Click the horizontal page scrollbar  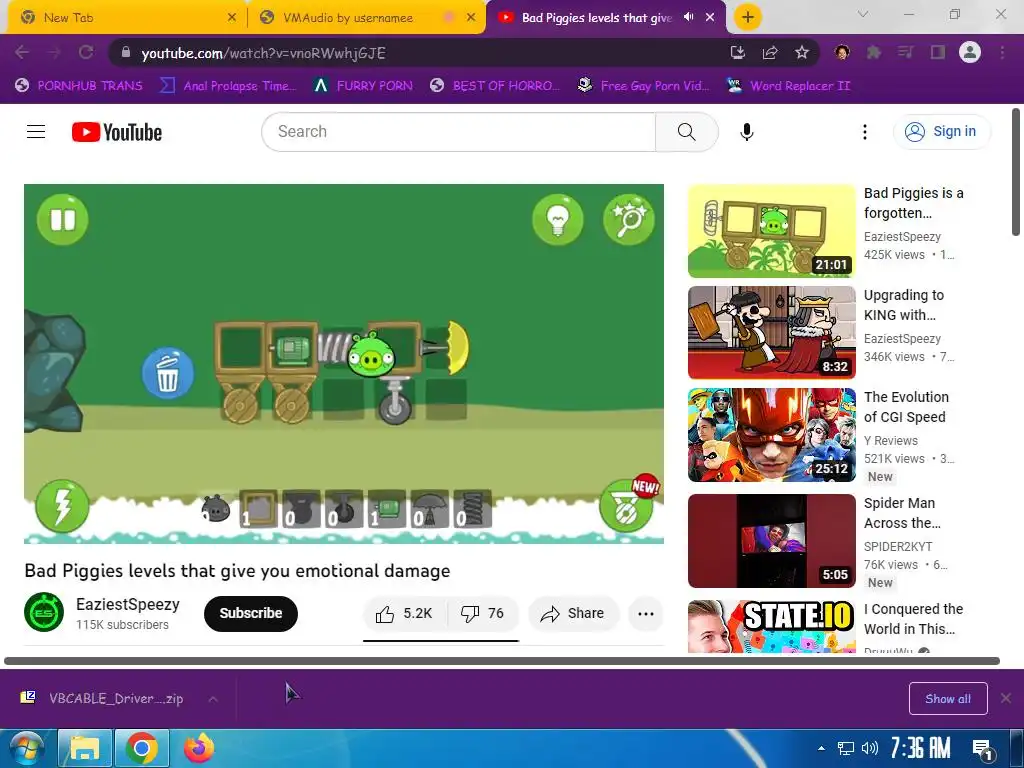[502, 661]
